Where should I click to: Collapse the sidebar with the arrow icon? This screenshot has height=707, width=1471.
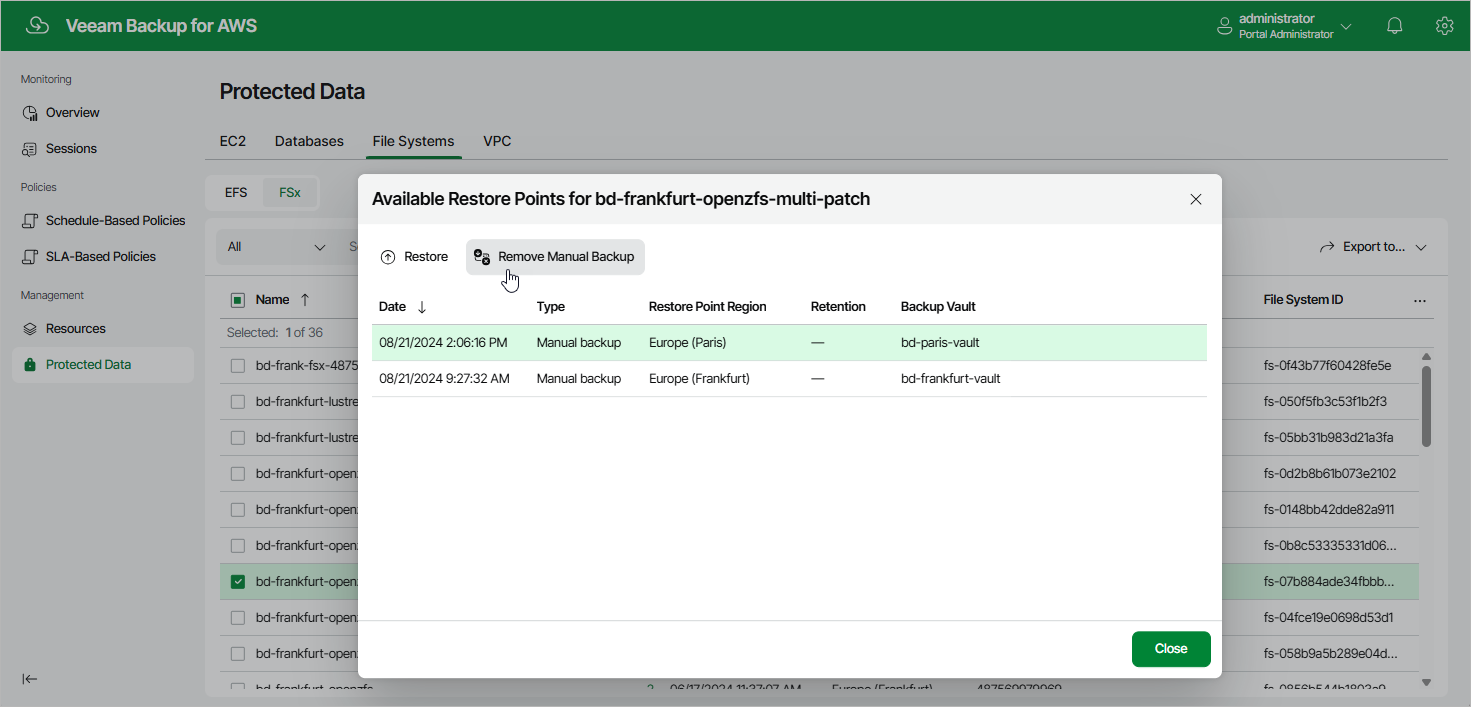click(x=30, y=679)
